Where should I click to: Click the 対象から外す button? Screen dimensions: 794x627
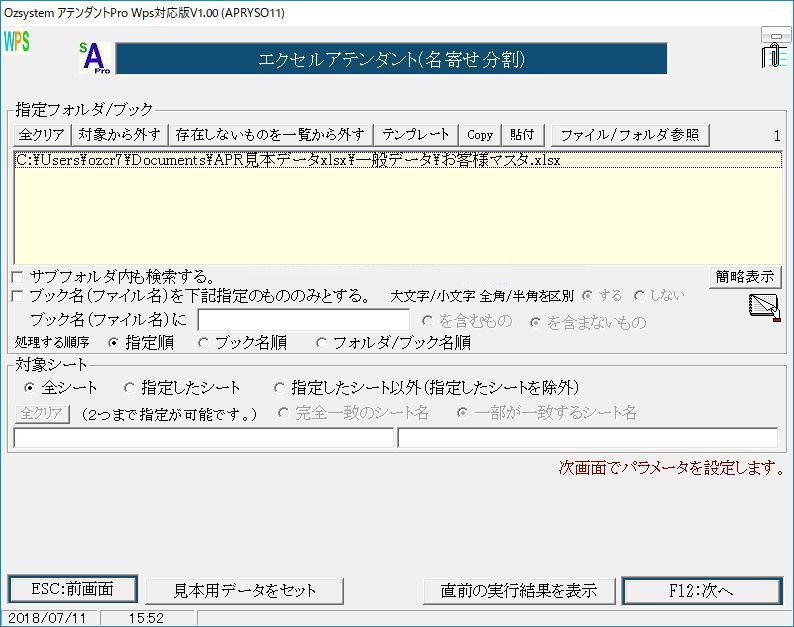click(119, 135)
